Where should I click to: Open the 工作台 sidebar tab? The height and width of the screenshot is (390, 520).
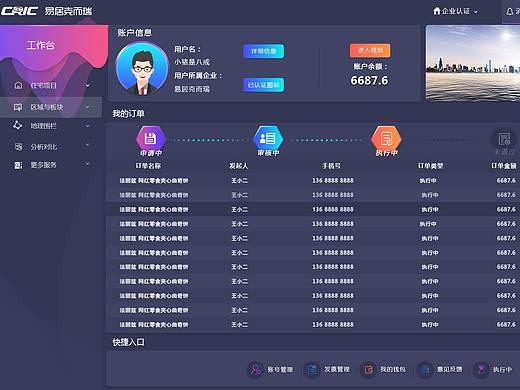41,45
